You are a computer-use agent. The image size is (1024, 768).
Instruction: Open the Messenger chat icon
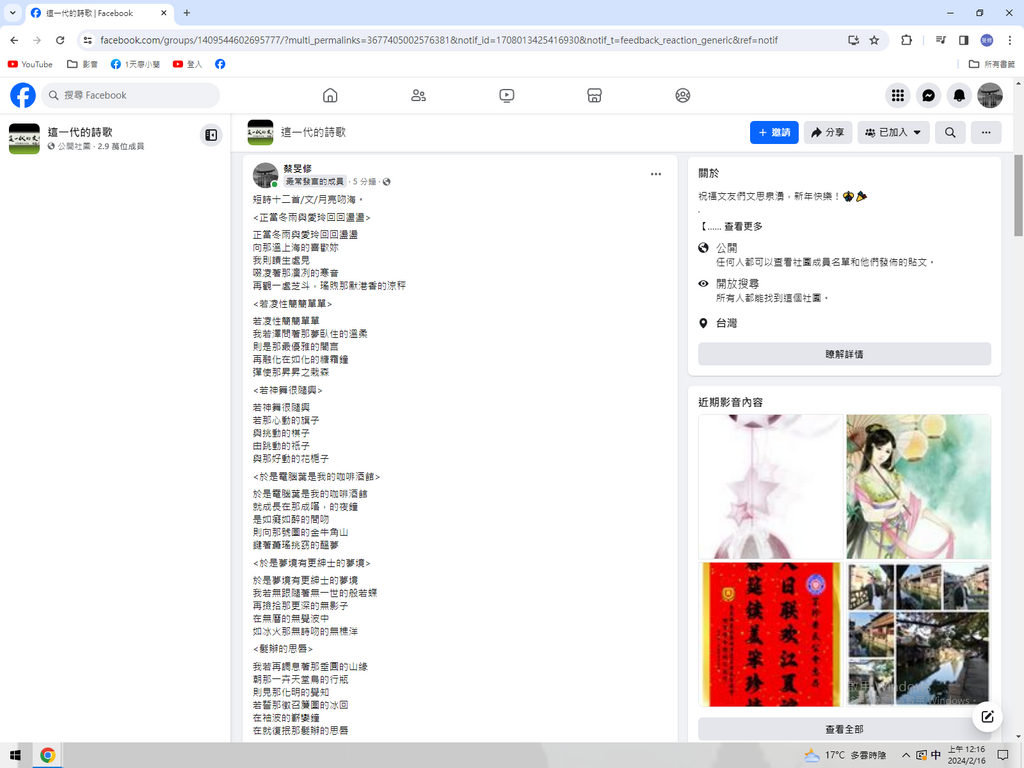tap(928, 95)
